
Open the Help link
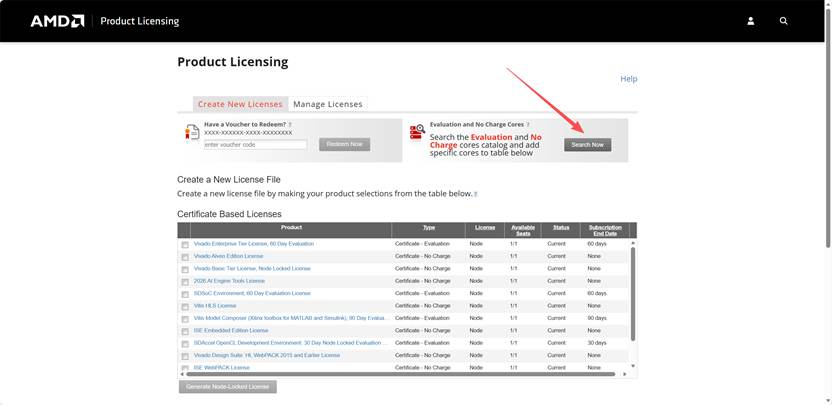pos(629,79)
